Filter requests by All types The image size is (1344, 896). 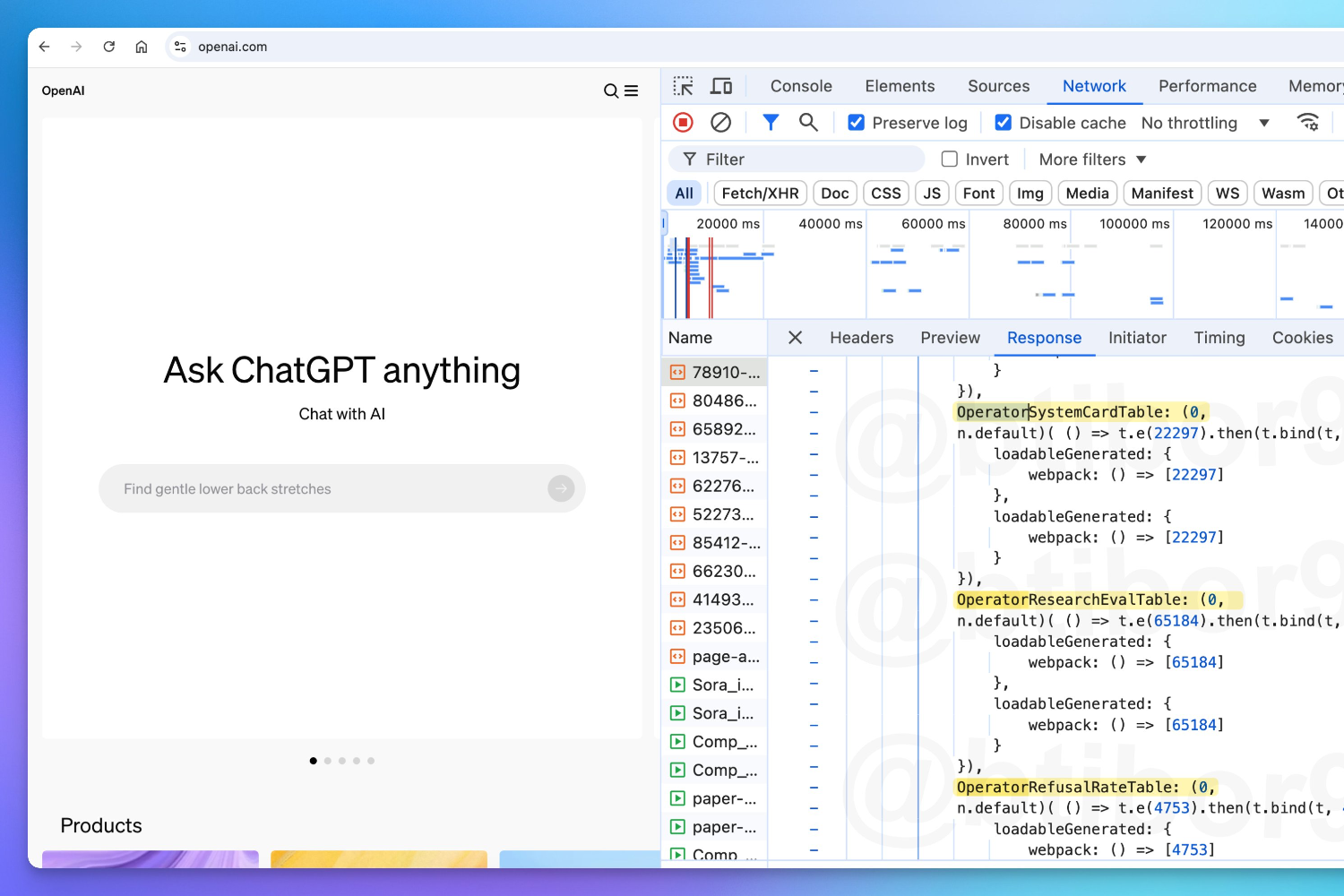pos(685,194)
